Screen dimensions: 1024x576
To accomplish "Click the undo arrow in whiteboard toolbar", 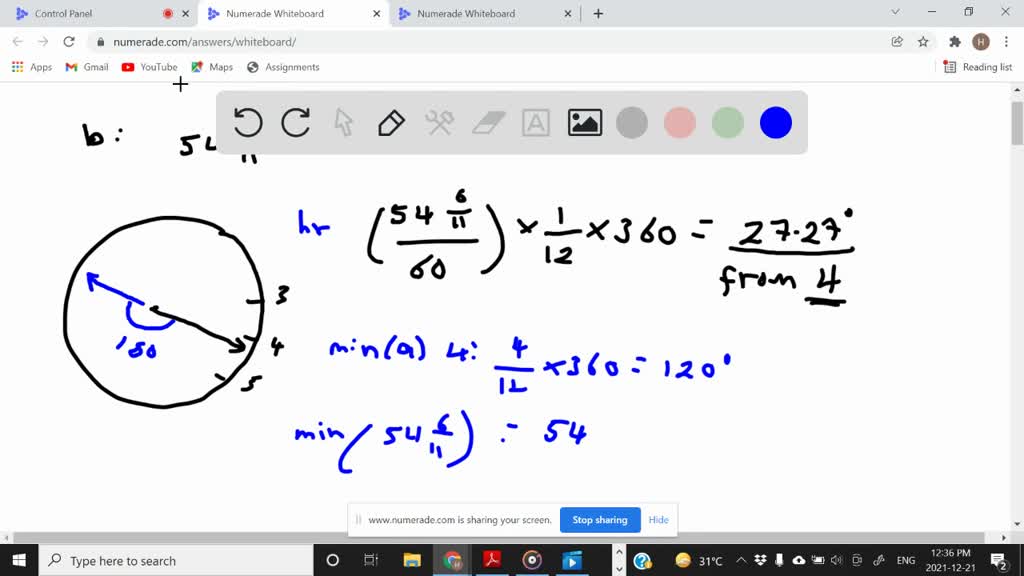I will (x=248, y=123).
